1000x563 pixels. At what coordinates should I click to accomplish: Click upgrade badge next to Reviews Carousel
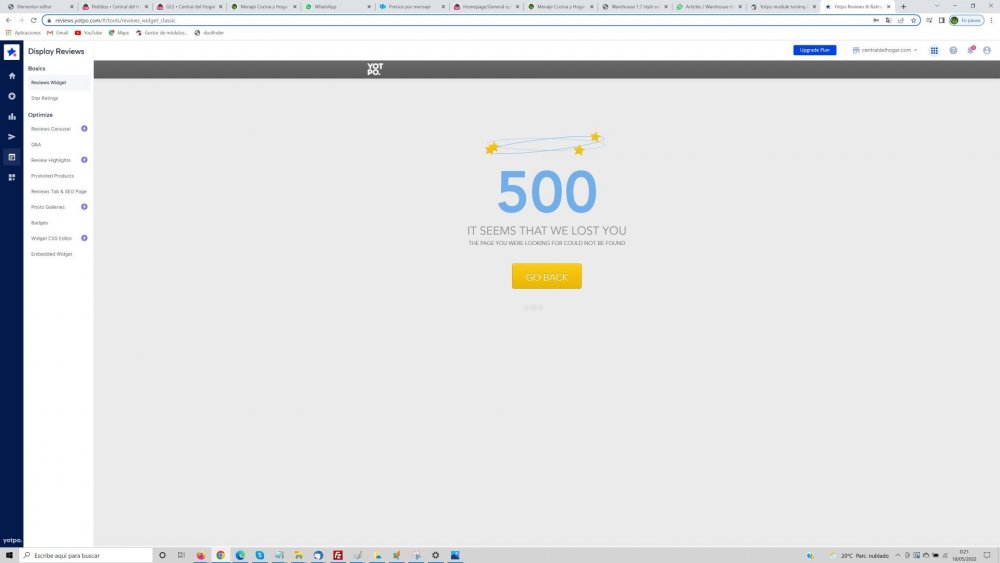[x=84, y=129]
